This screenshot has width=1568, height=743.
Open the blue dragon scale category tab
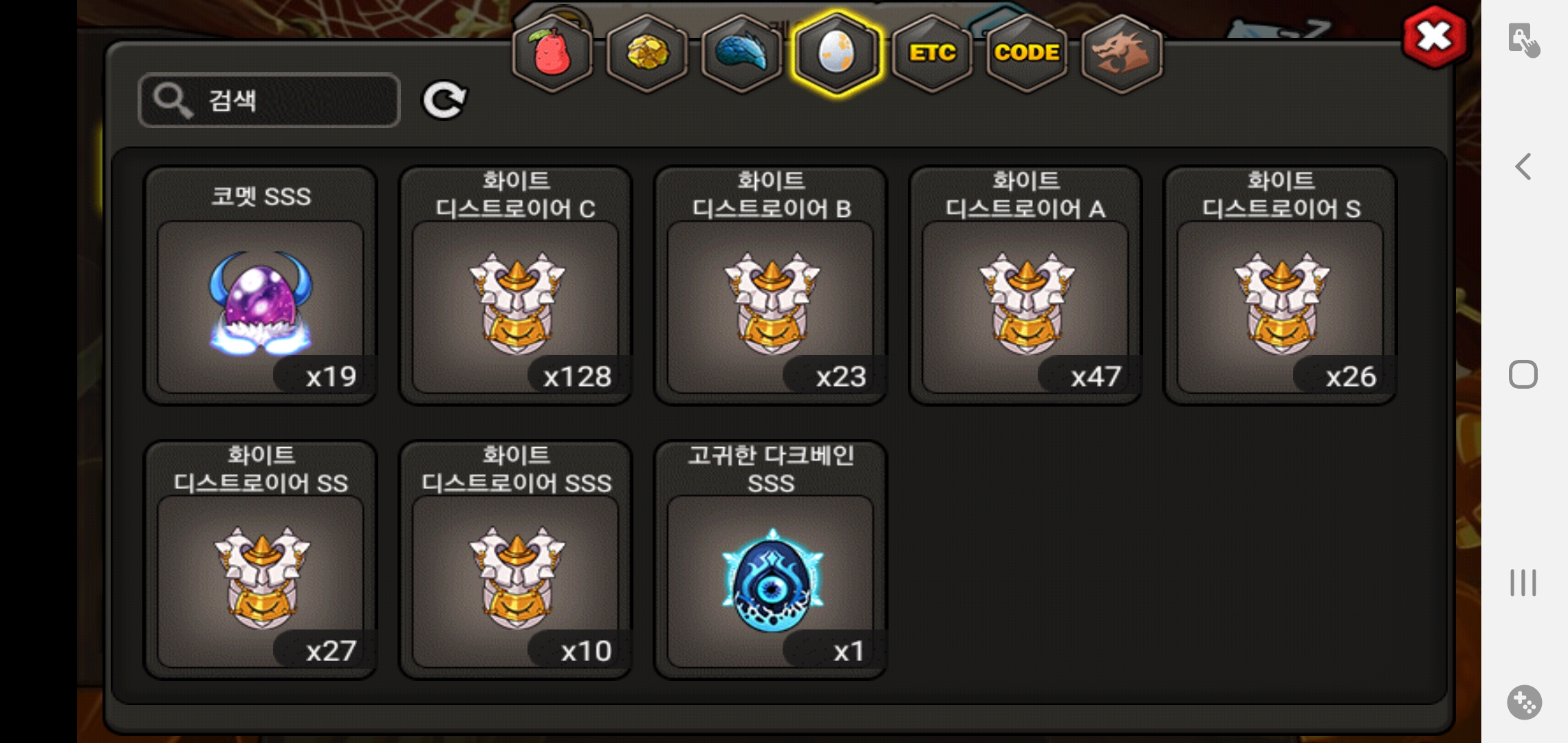click(x=741, y=54)
